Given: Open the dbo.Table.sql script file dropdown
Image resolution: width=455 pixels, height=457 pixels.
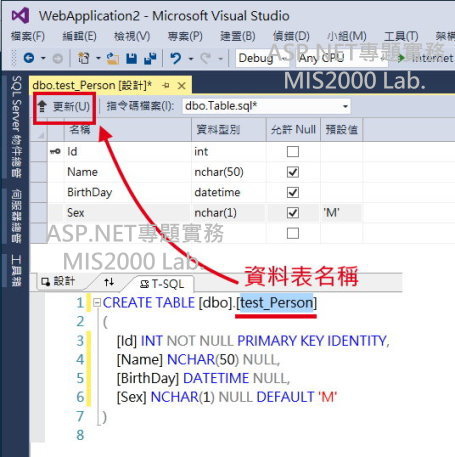Looking at the screenshot, I should (x=345, y=106).
